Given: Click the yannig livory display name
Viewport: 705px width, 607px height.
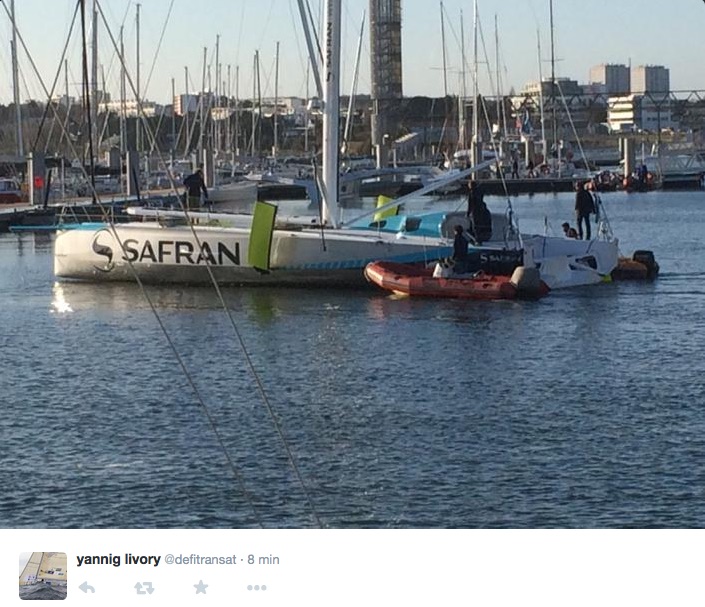Looking at the screenshot, I should [x=118, y=559].
